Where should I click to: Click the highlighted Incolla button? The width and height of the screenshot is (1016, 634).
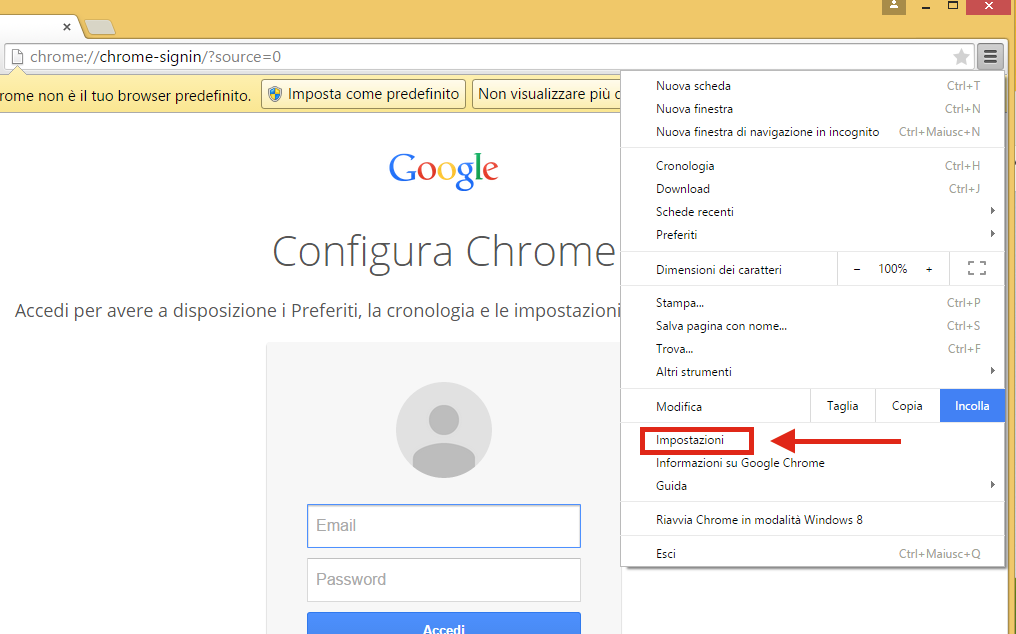(x=972, y=406)
